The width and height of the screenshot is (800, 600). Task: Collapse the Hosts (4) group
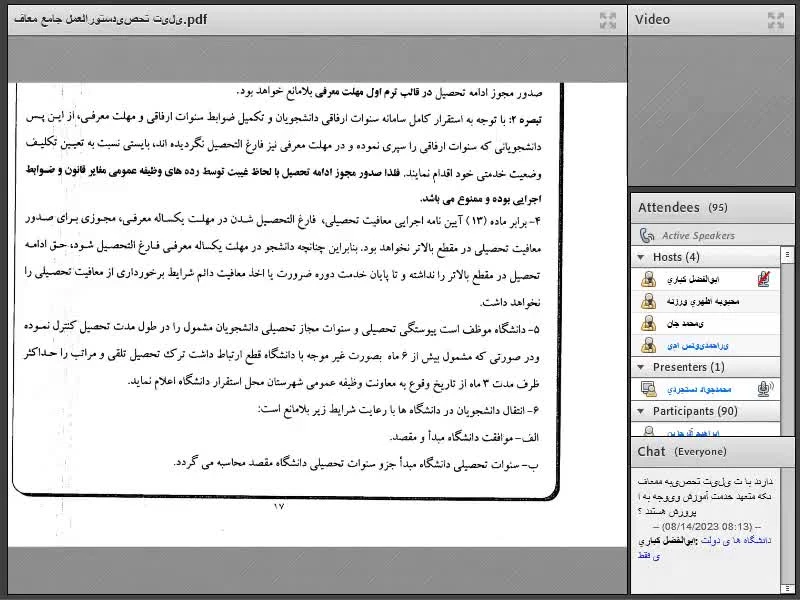[641, 258]
